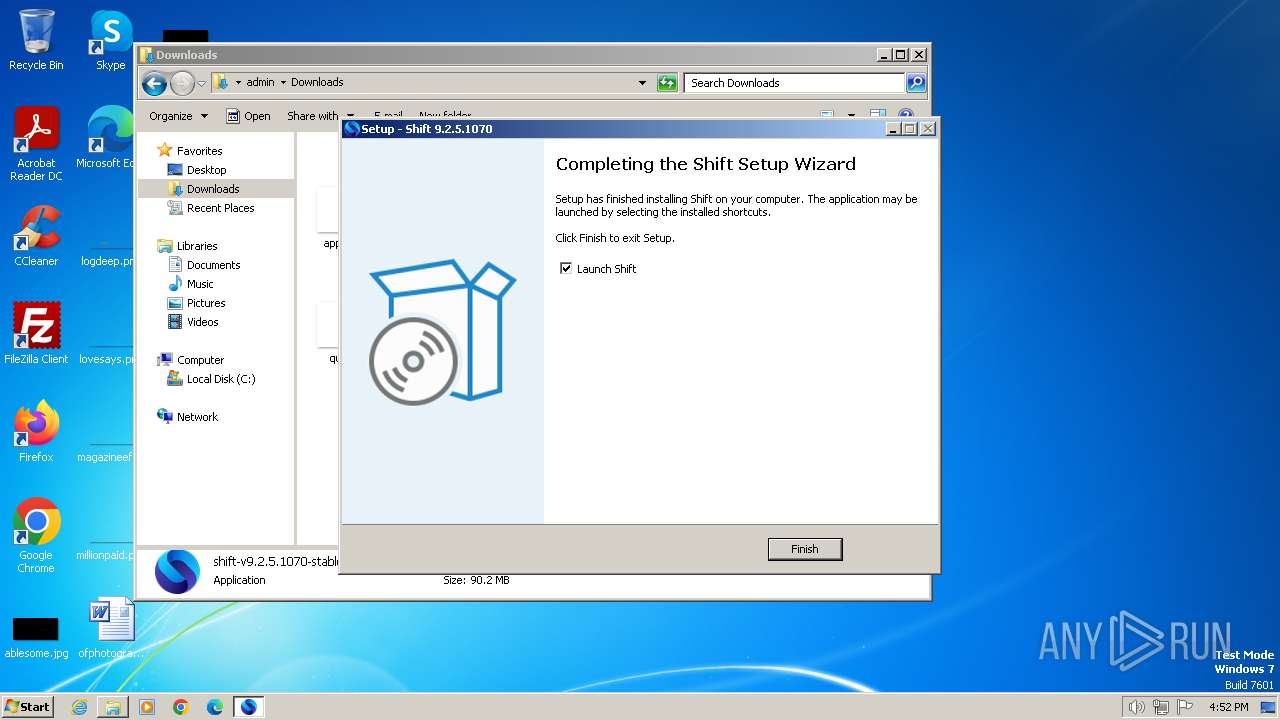1280x720 pixels.
Task: Select Documents library
Action: click(213, 265)
